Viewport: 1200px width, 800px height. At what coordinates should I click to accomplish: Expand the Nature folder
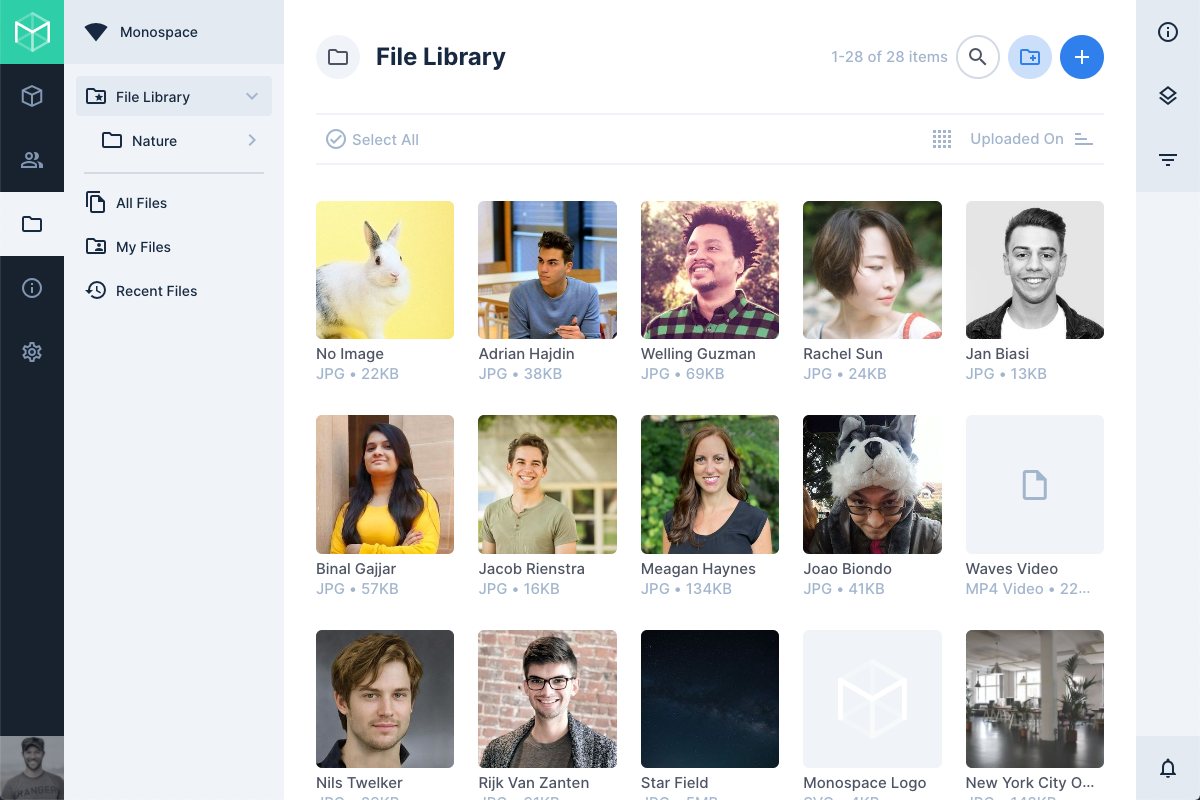(x=252, y=141)
